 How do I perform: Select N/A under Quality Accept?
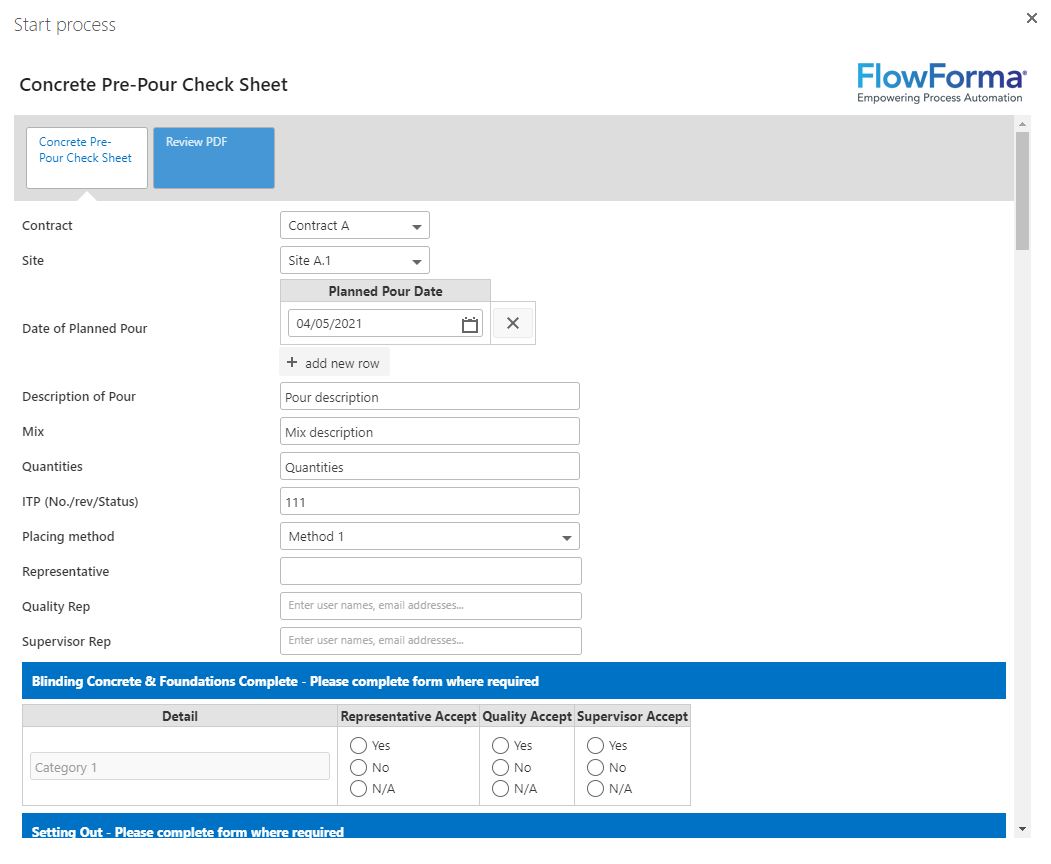pos(501,789)
